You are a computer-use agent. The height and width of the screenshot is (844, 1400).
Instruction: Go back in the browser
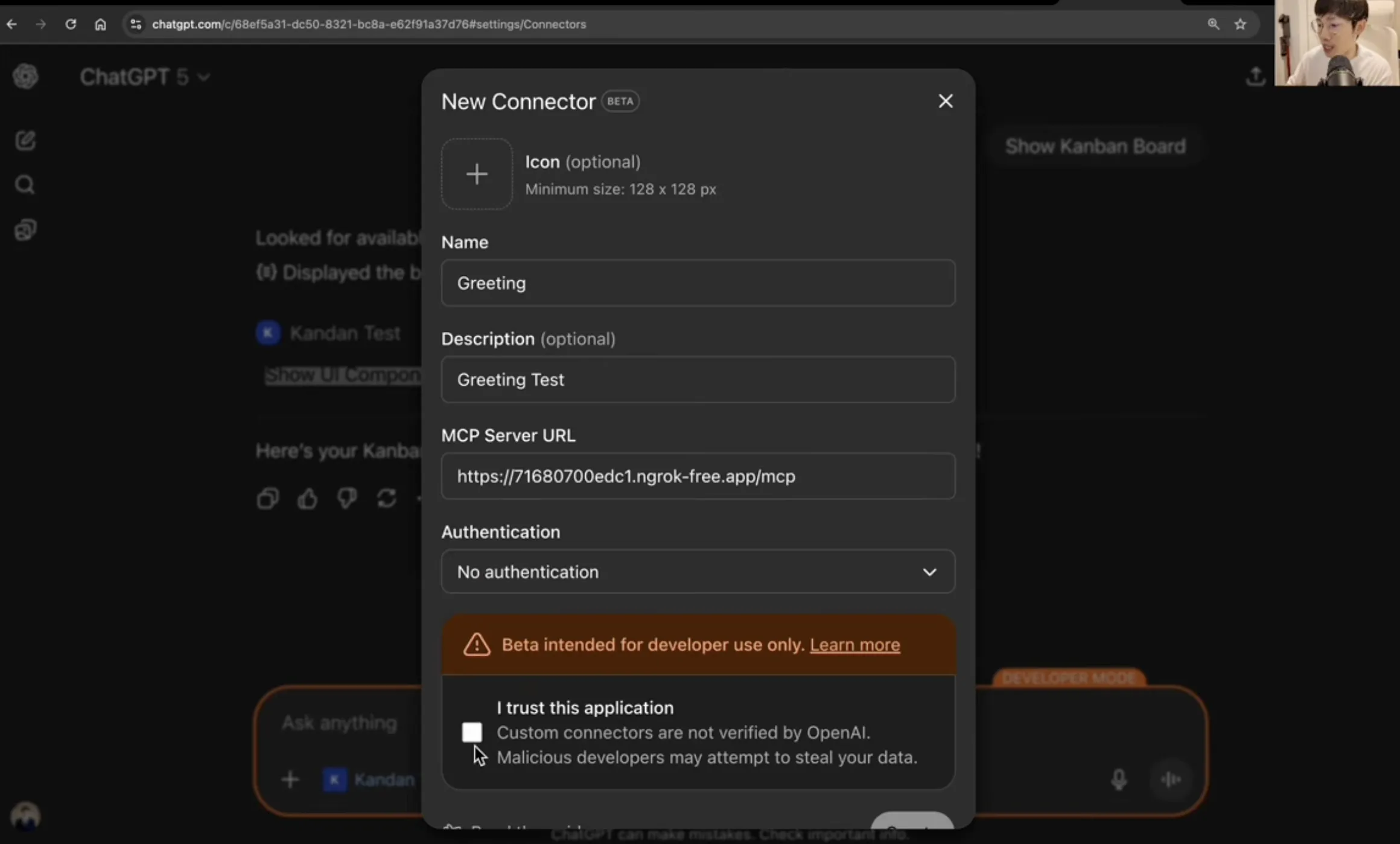click(11, 24)
